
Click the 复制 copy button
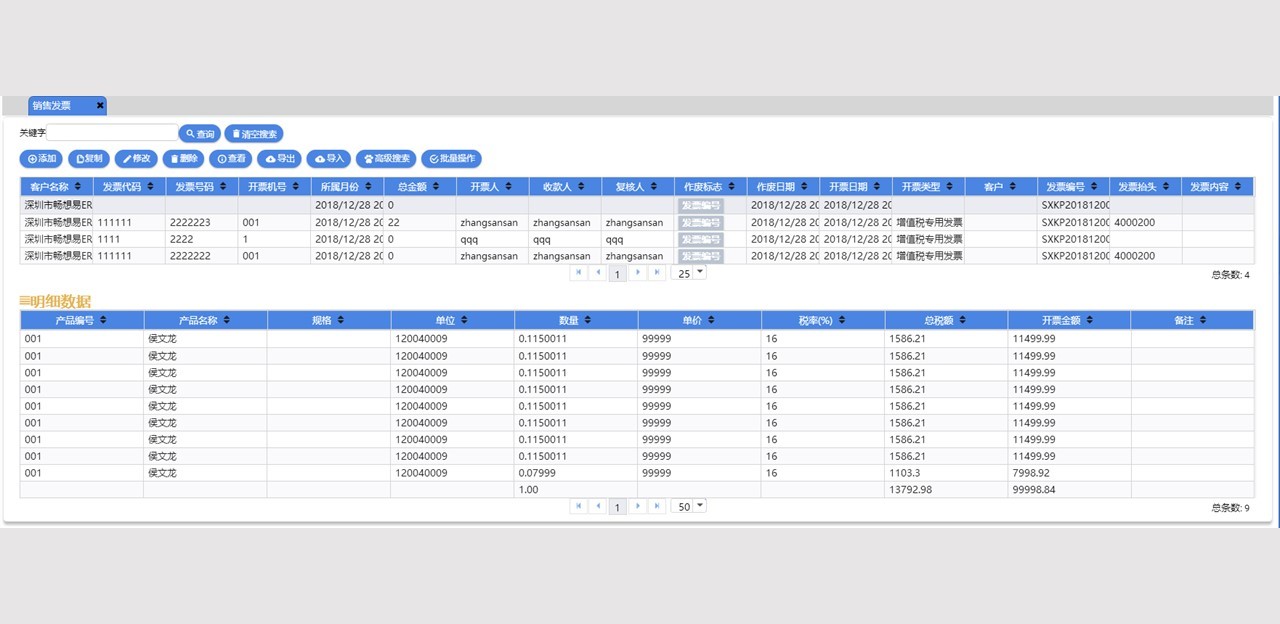89,159
